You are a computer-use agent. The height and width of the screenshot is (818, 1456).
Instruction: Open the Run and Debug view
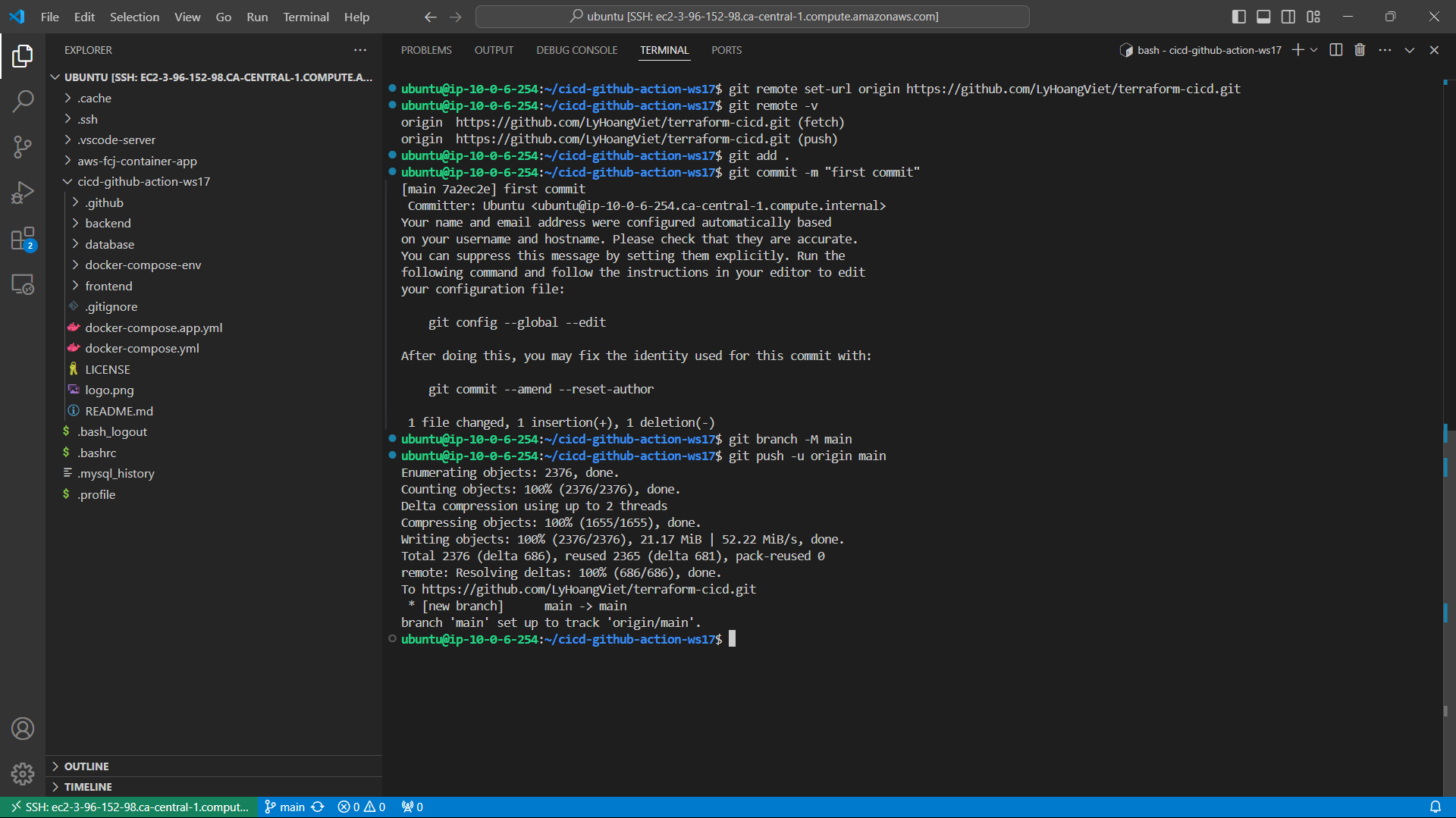[23, 193]
